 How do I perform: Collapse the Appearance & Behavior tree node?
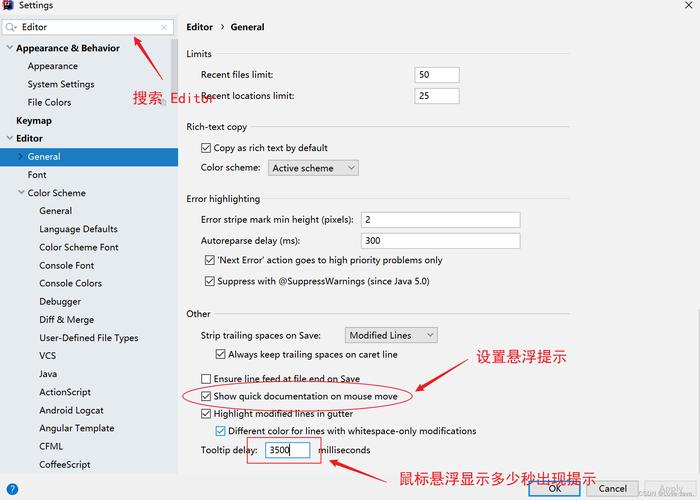click(x=9, y=47)
